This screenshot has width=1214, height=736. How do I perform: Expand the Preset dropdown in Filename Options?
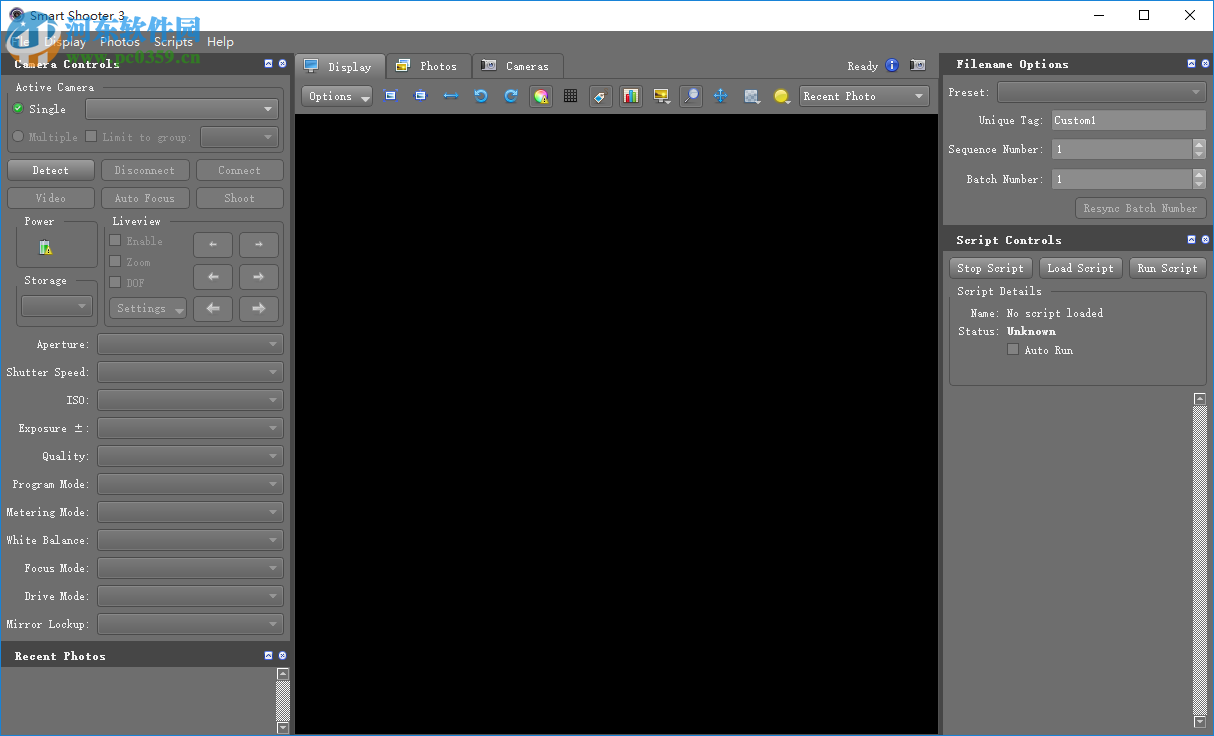[x=1101, y=92]
